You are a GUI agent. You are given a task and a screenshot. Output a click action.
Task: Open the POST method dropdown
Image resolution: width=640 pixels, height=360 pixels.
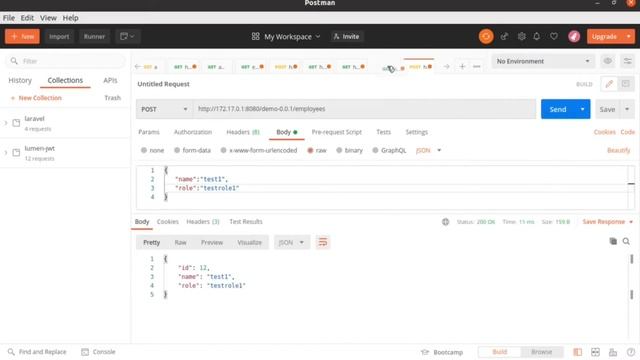click(164, 109)
